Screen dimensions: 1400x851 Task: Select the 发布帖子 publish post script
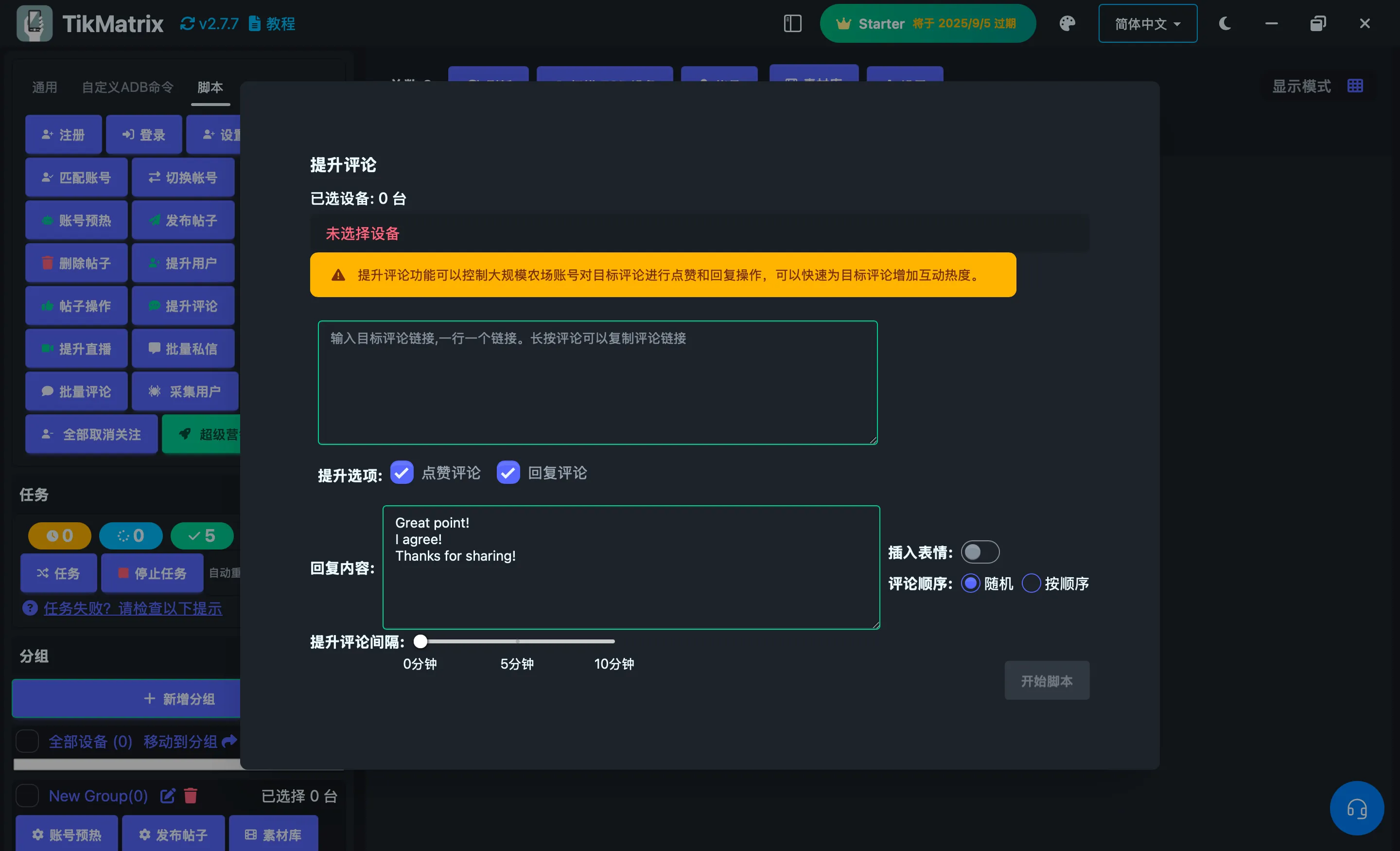point(183,220)
